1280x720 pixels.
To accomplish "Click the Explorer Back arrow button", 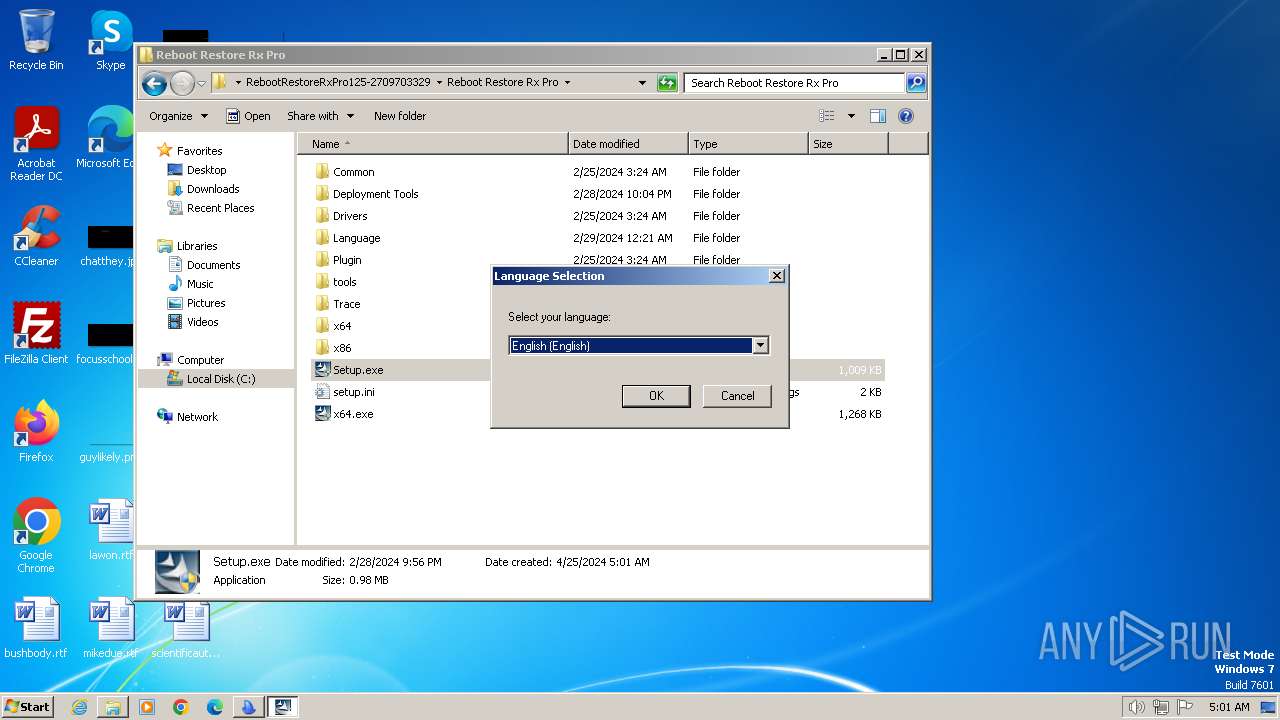I will [x=154, y=83].
